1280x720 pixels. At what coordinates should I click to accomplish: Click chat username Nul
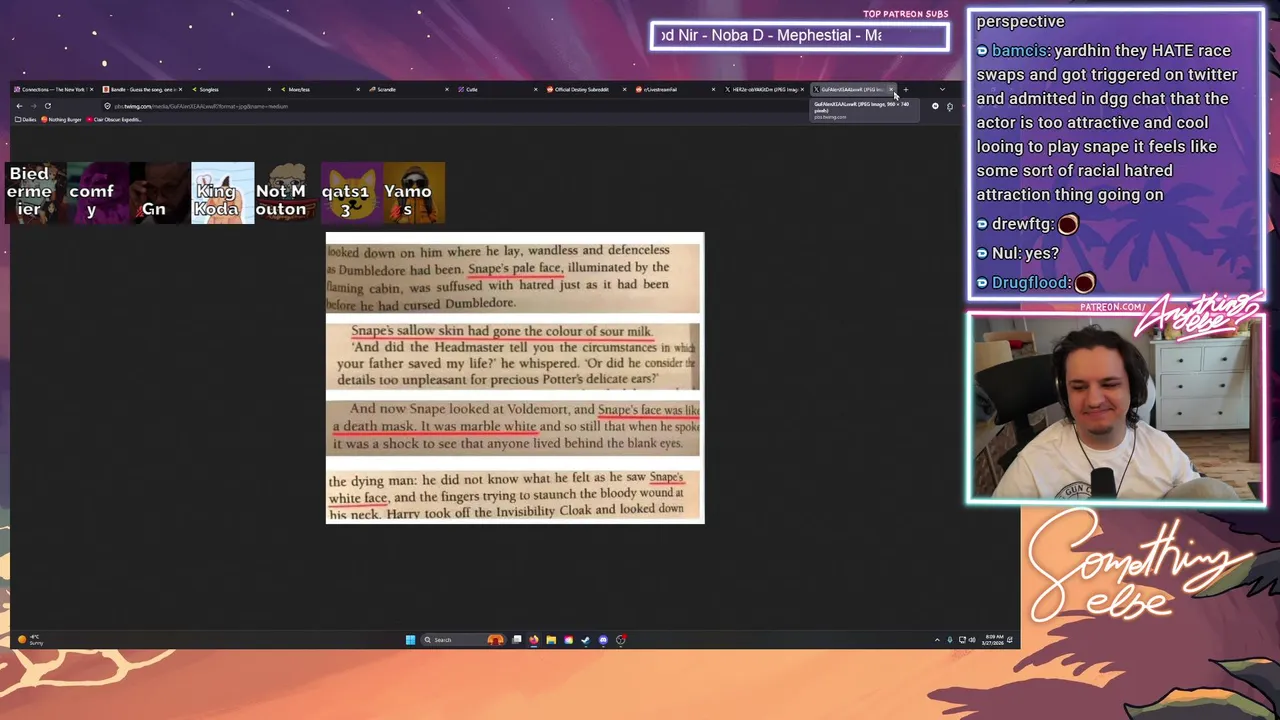(x=1003, y=253)
